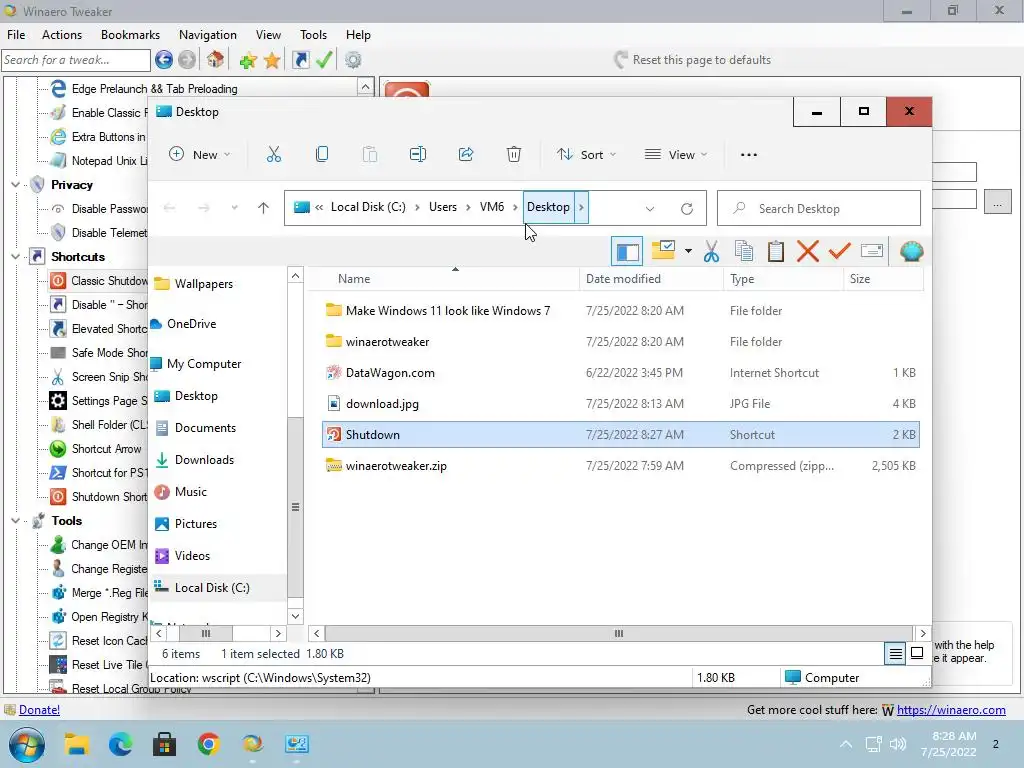Screen dimensions: 1024x768
Task: Open the Bookmarks menu
Action: (x=130, y=35)
